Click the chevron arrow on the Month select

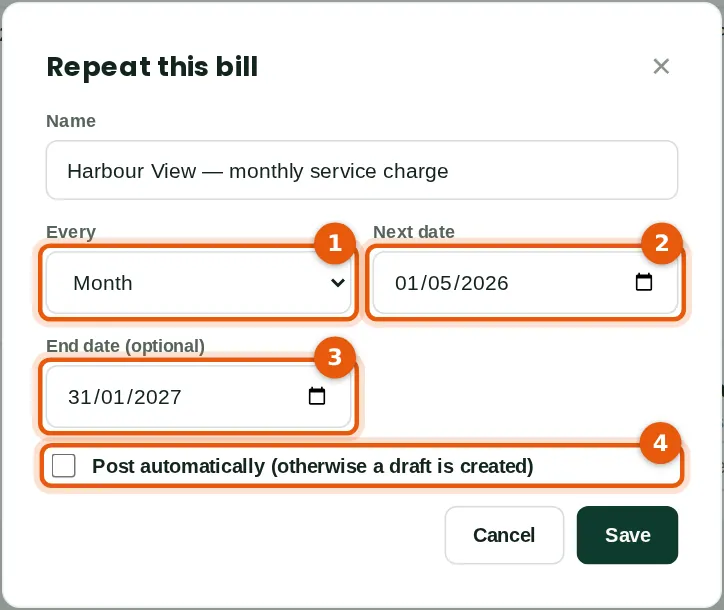pos(338,283)
